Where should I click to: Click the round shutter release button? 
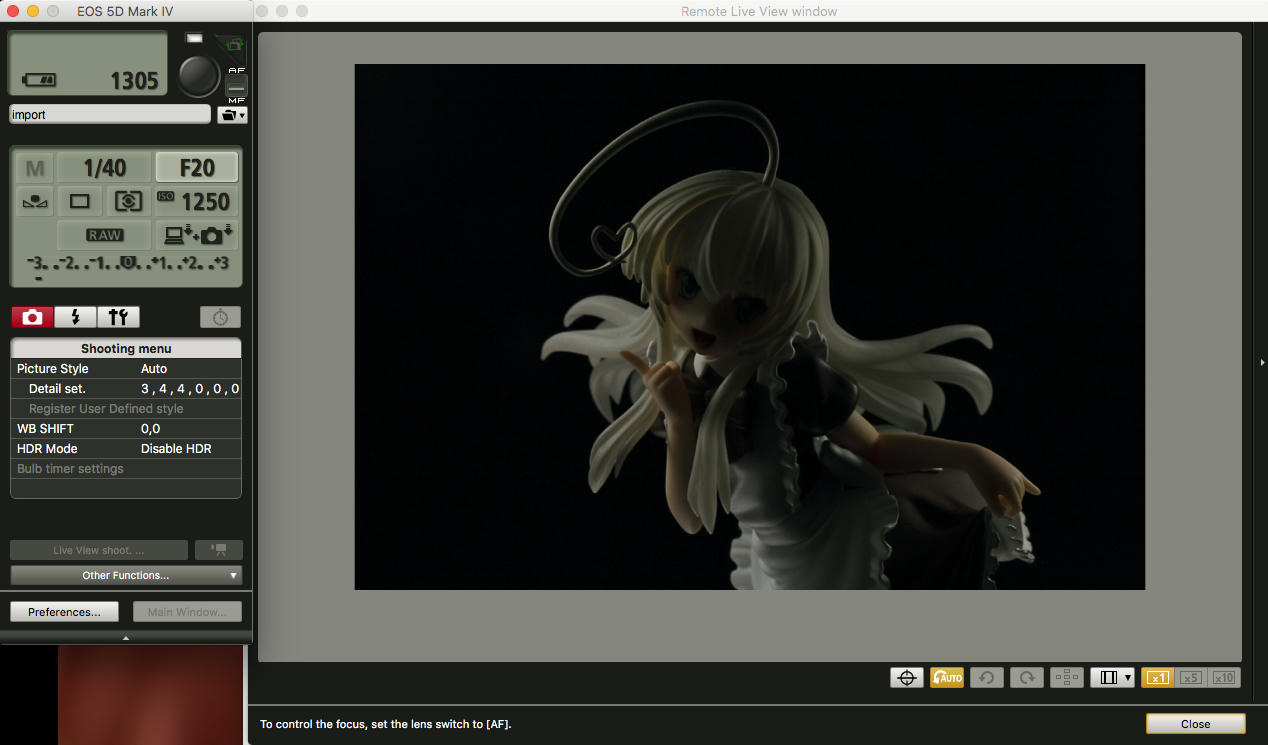tap(199, 75)
